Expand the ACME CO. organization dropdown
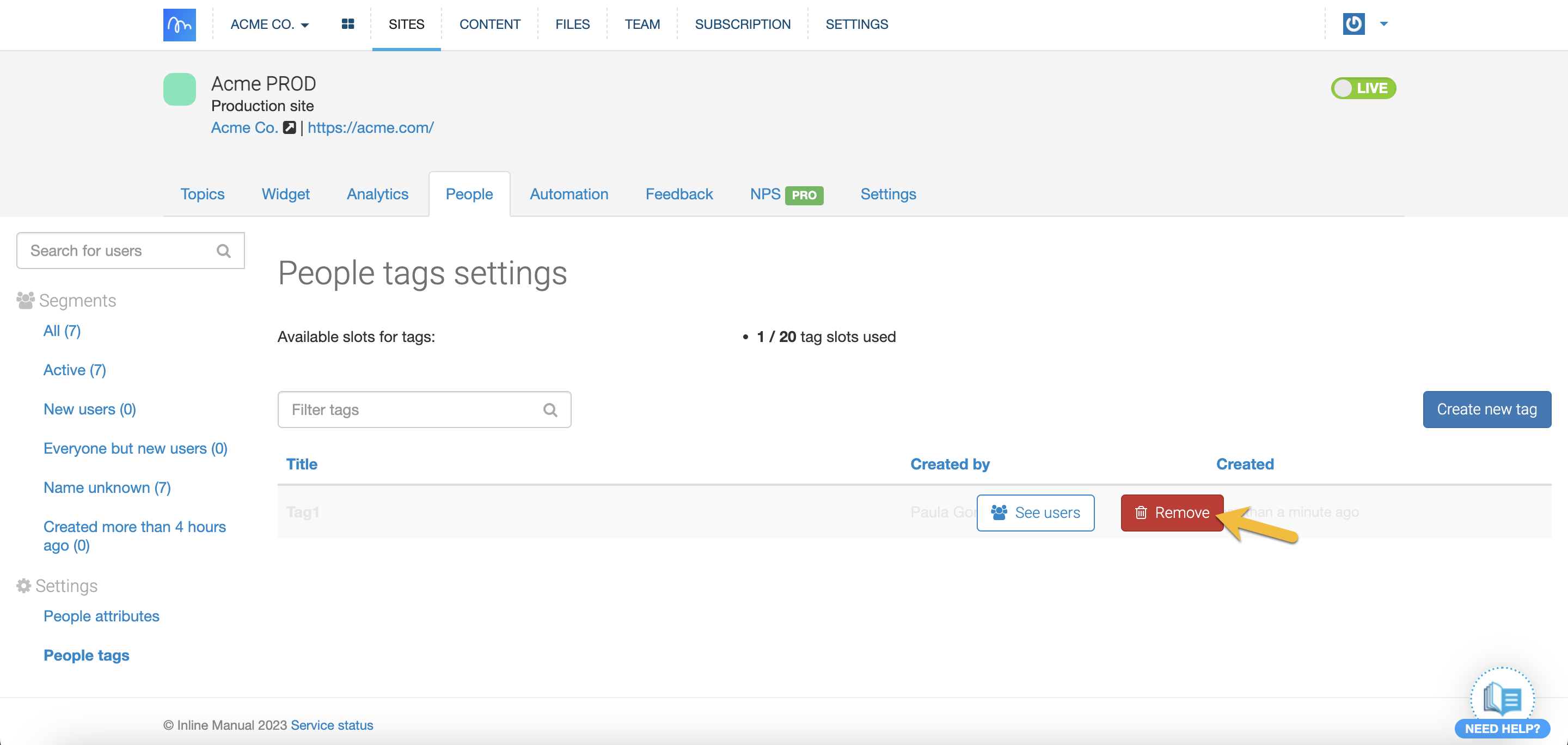The height and width of the screenshot is (745, 1568). point(269,25)
